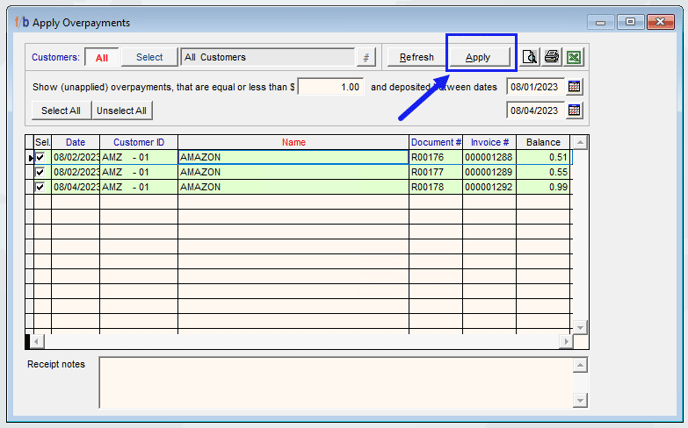This screenshot has width=688, height=428.
Task: Export to Excel using the green icon
Action: click(x=574, y=57)
